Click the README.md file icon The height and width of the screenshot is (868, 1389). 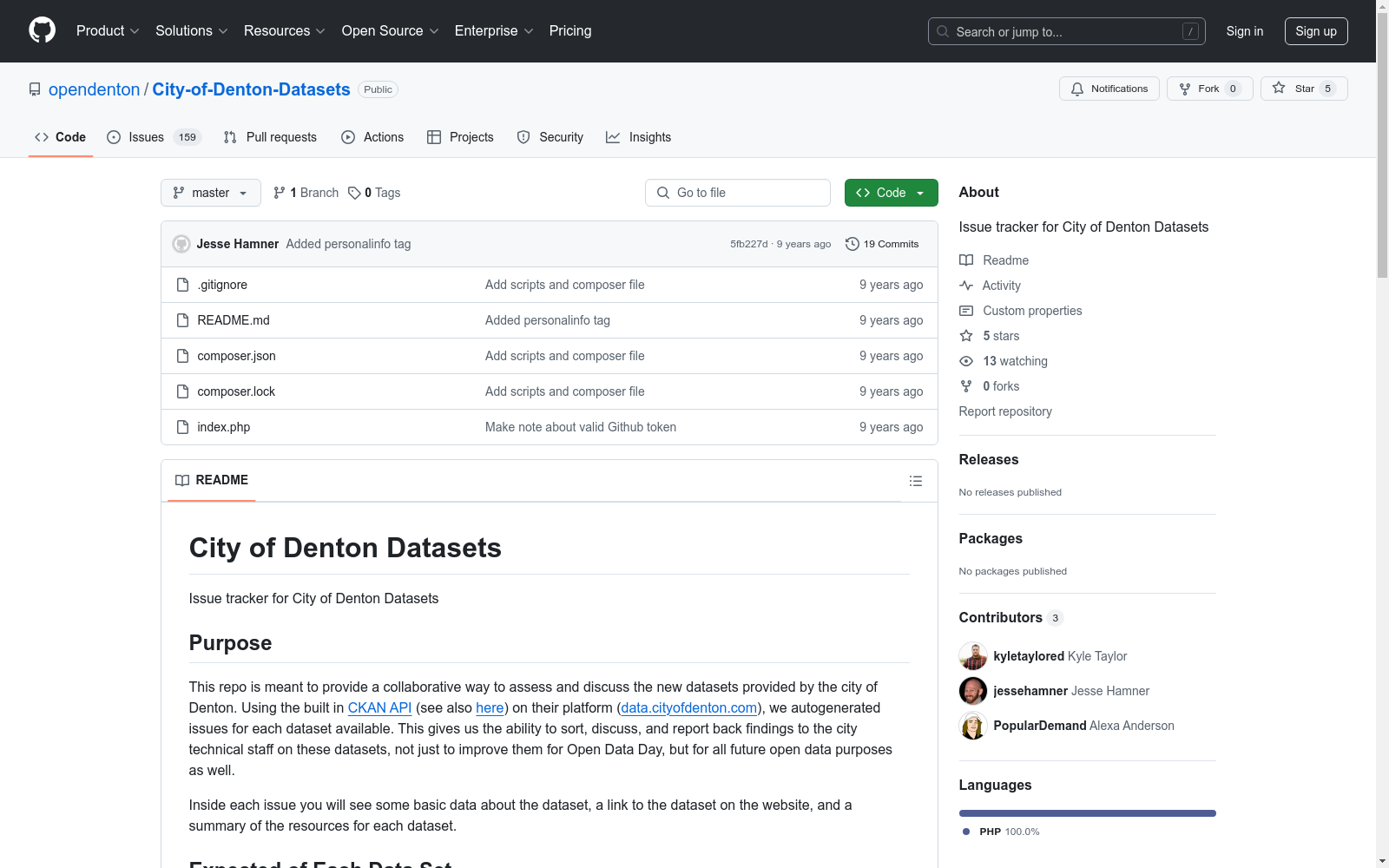click(x=182, y=320)
